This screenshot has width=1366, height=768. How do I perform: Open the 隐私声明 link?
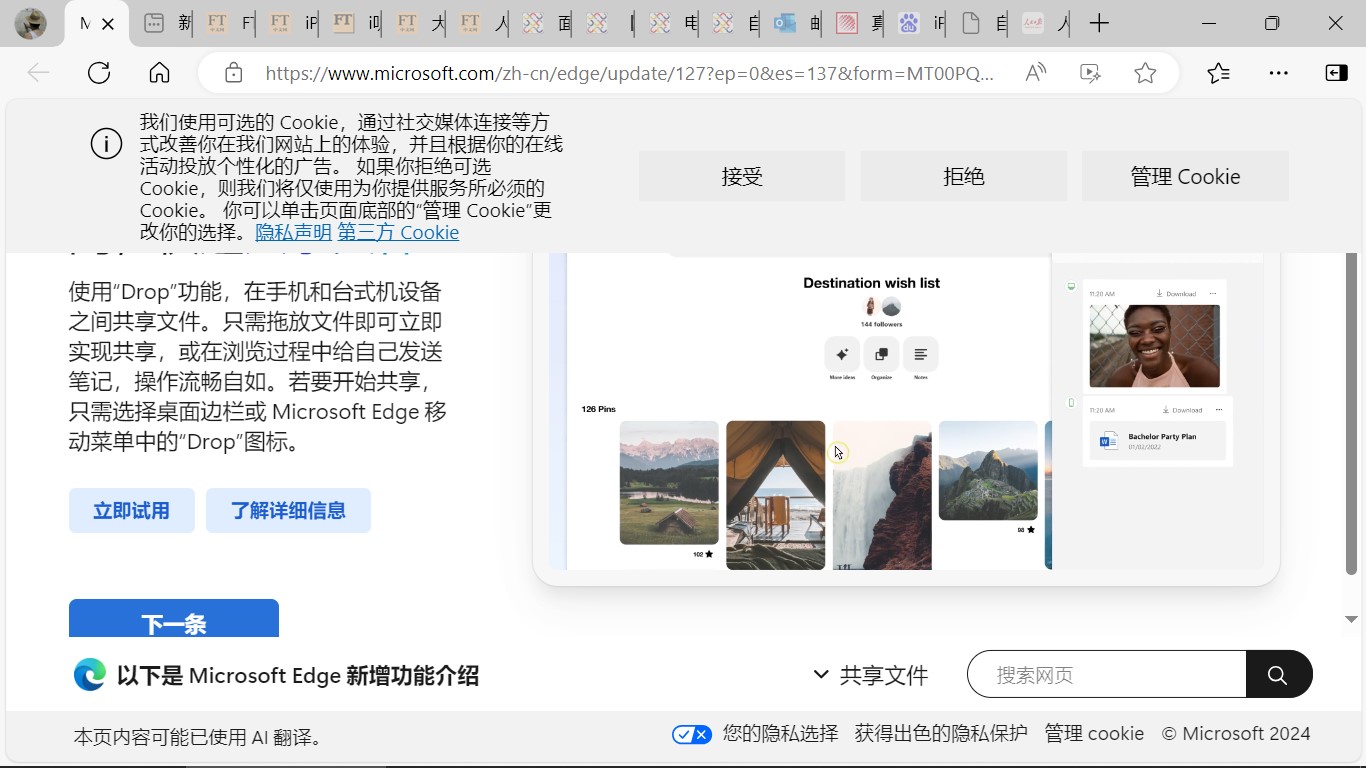(x=293, y=232)
